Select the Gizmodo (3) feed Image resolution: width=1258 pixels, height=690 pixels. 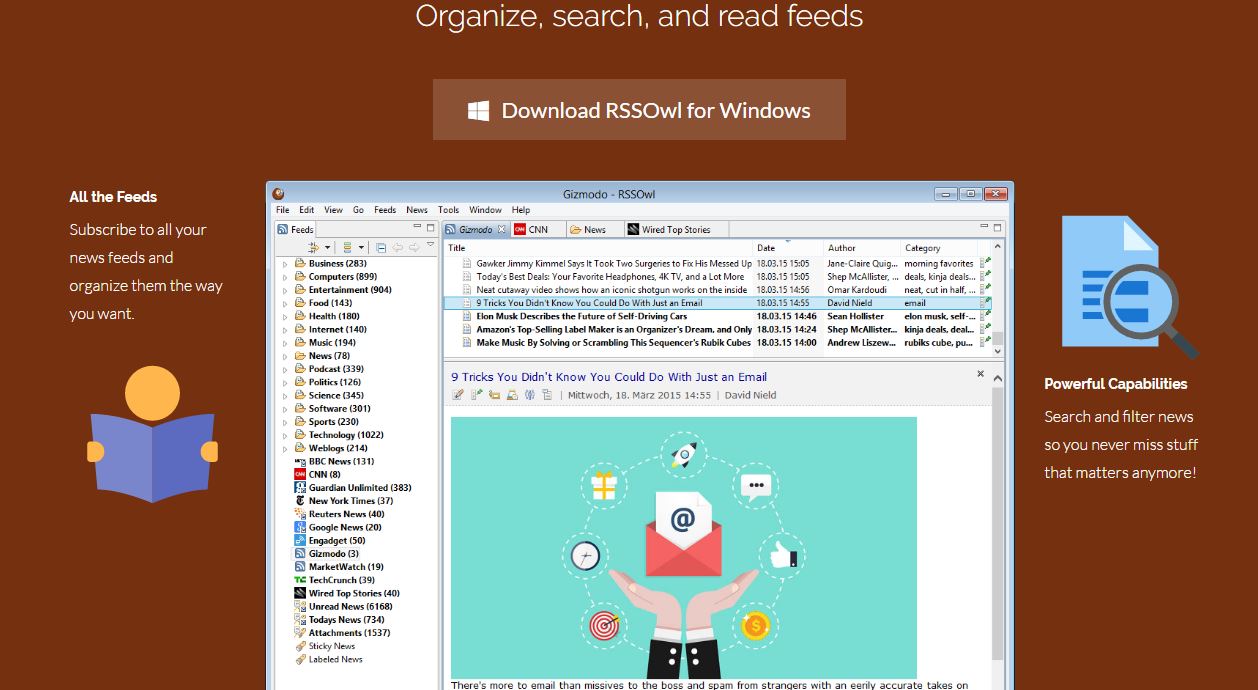pyautogui.click(x=333, y=554)
